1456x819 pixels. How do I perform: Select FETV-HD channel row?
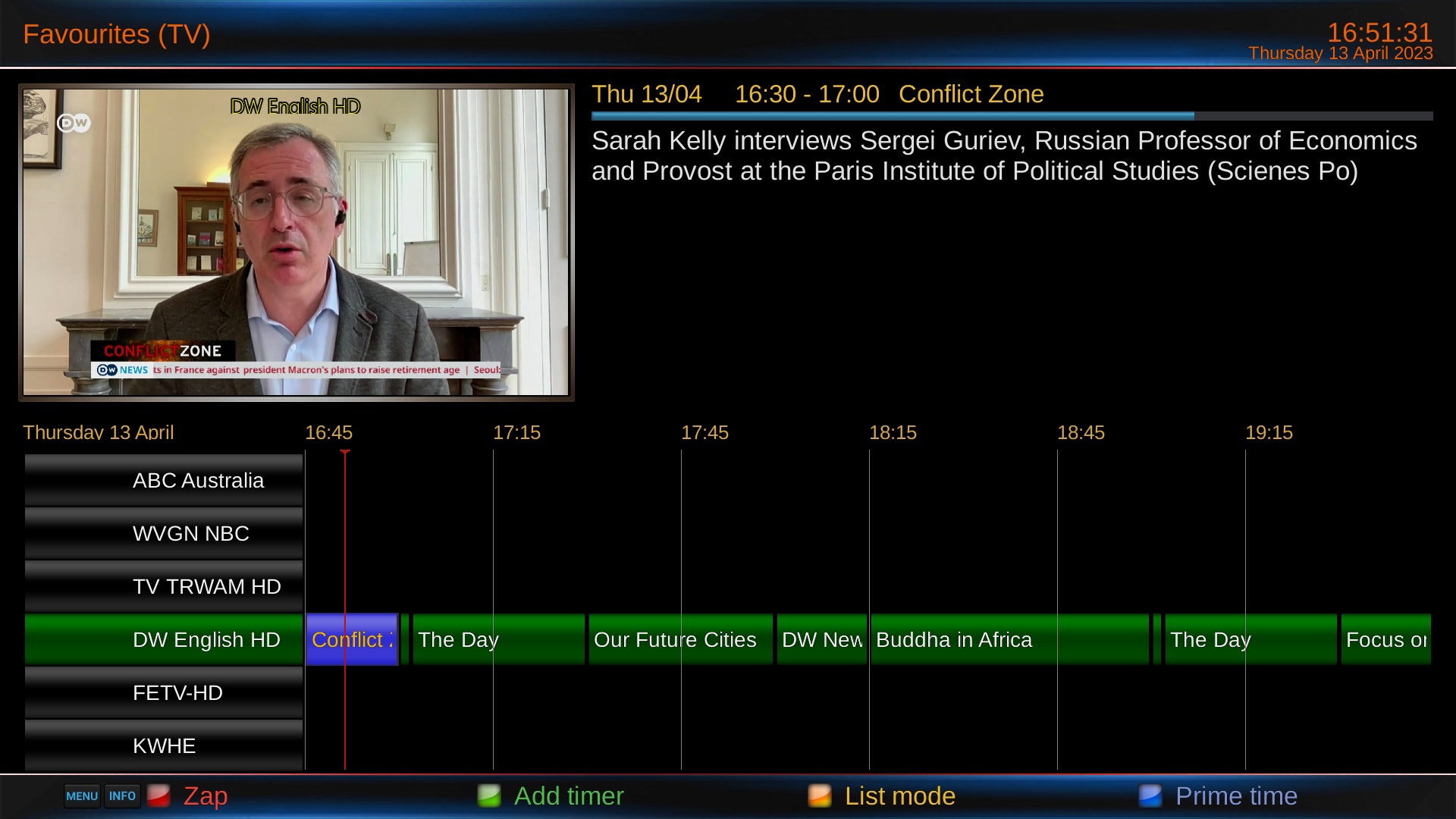coord(164,692)
